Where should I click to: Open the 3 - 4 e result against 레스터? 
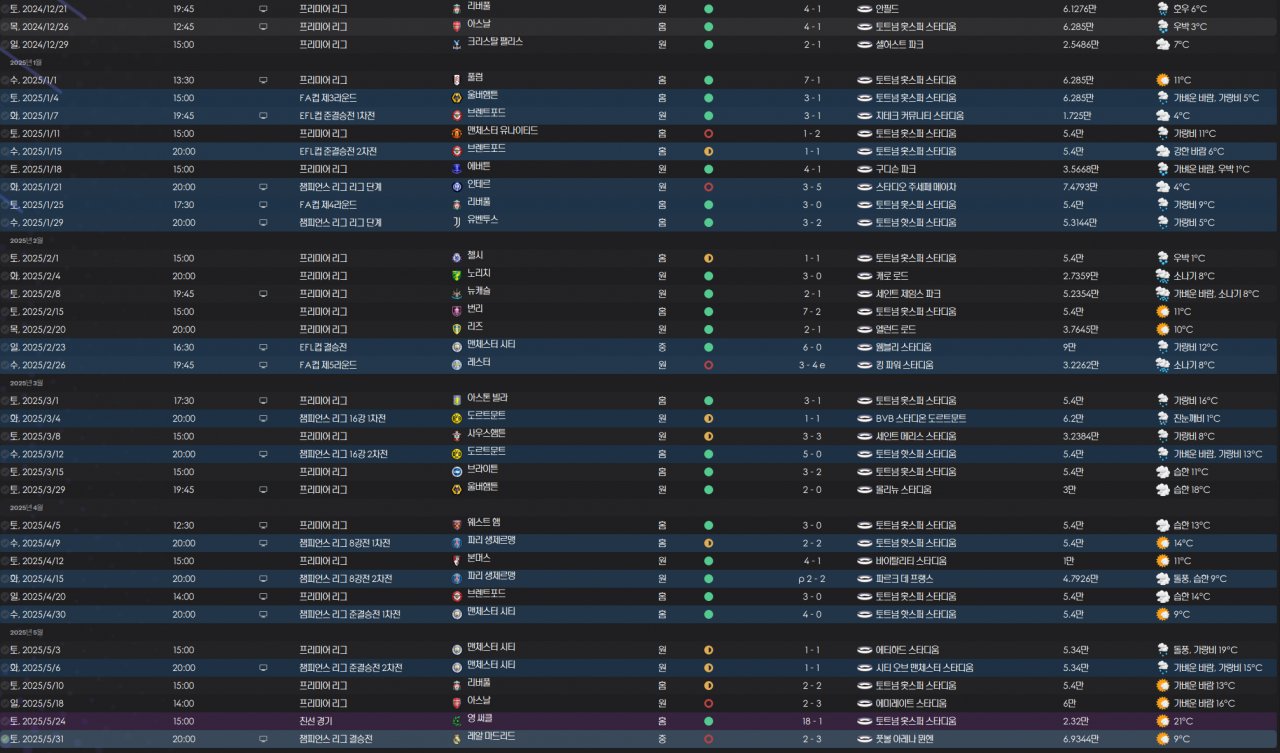coord(812,365)
